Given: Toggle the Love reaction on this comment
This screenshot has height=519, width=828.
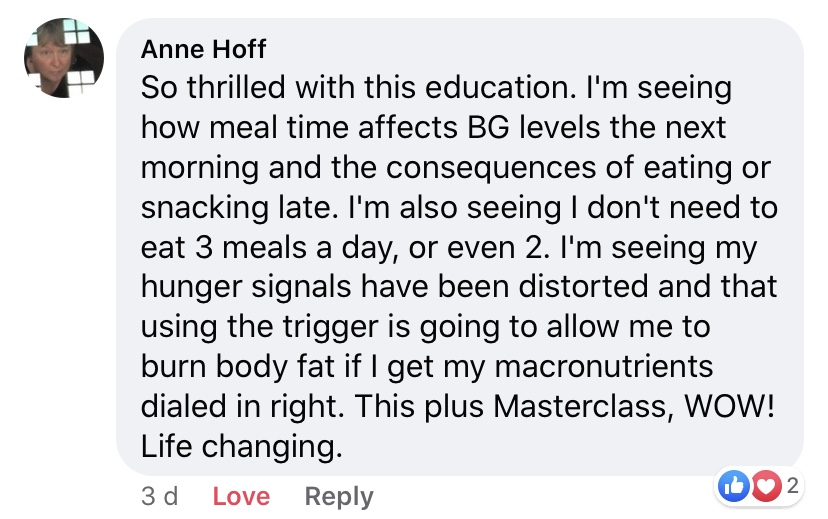Looking at the screenshot, I should [x=241, y=496].
